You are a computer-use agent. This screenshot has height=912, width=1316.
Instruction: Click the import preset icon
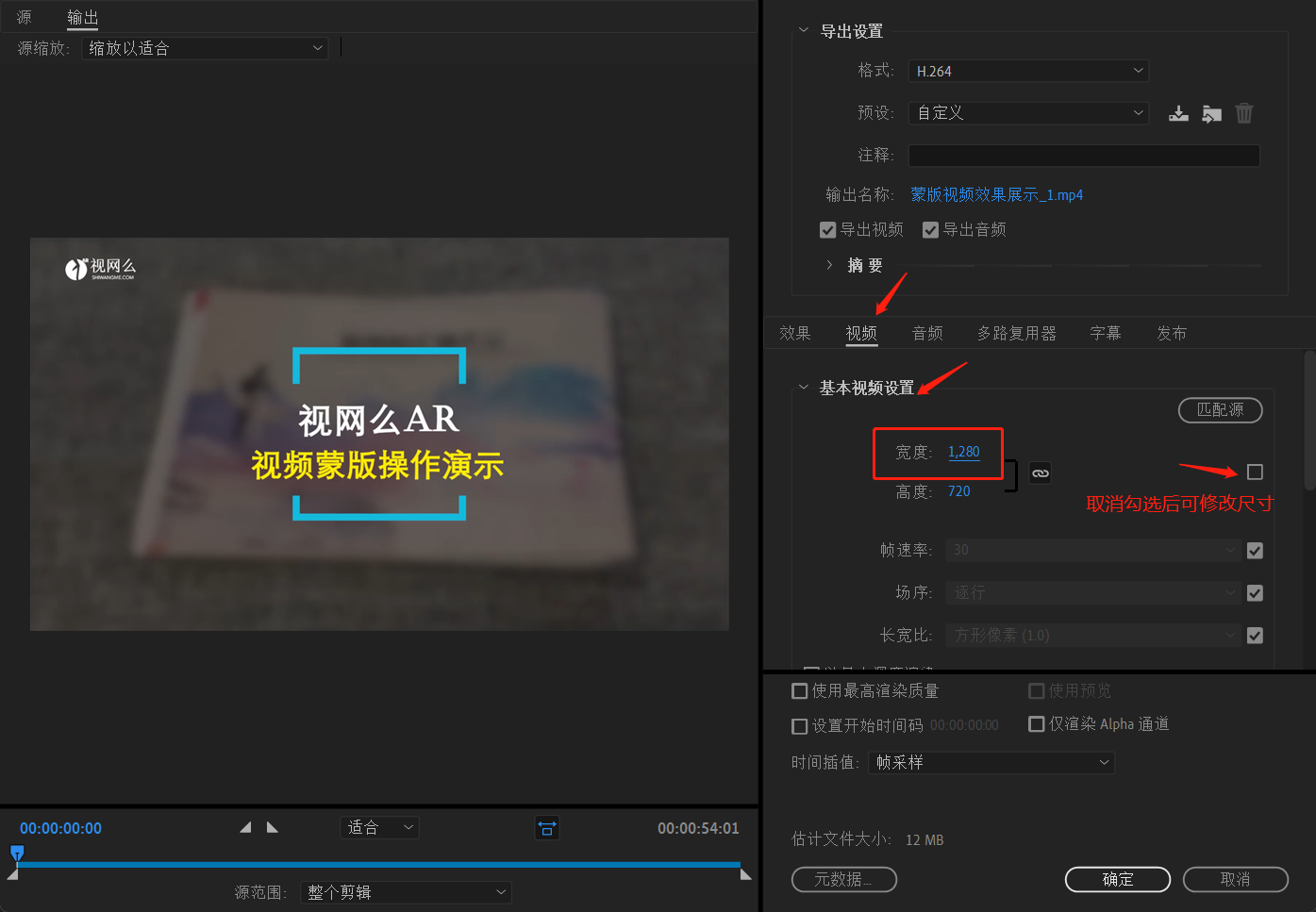click(x=1212, y=114)
